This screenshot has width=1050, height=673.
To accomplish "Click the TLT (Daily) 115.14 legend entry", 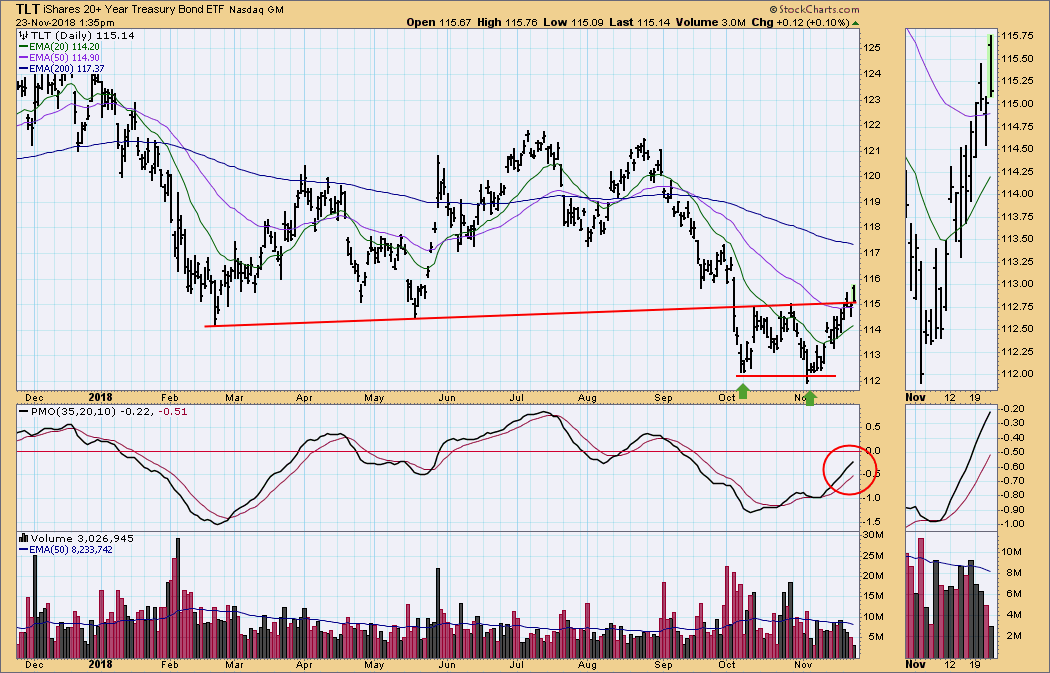I will click(x=81, y=35).
